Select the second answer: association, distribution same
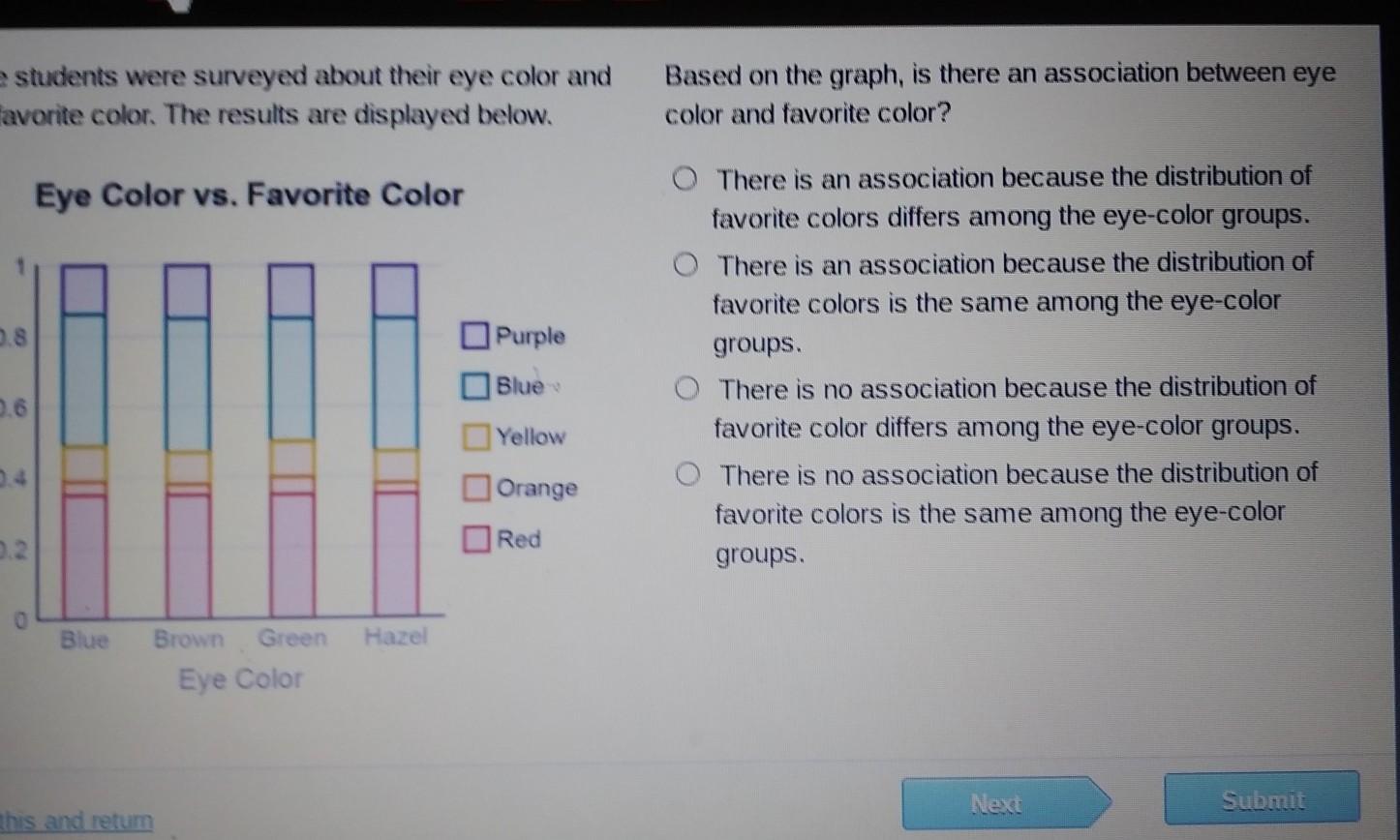This screenshot has width=1400, height=840. coord(685,264)
